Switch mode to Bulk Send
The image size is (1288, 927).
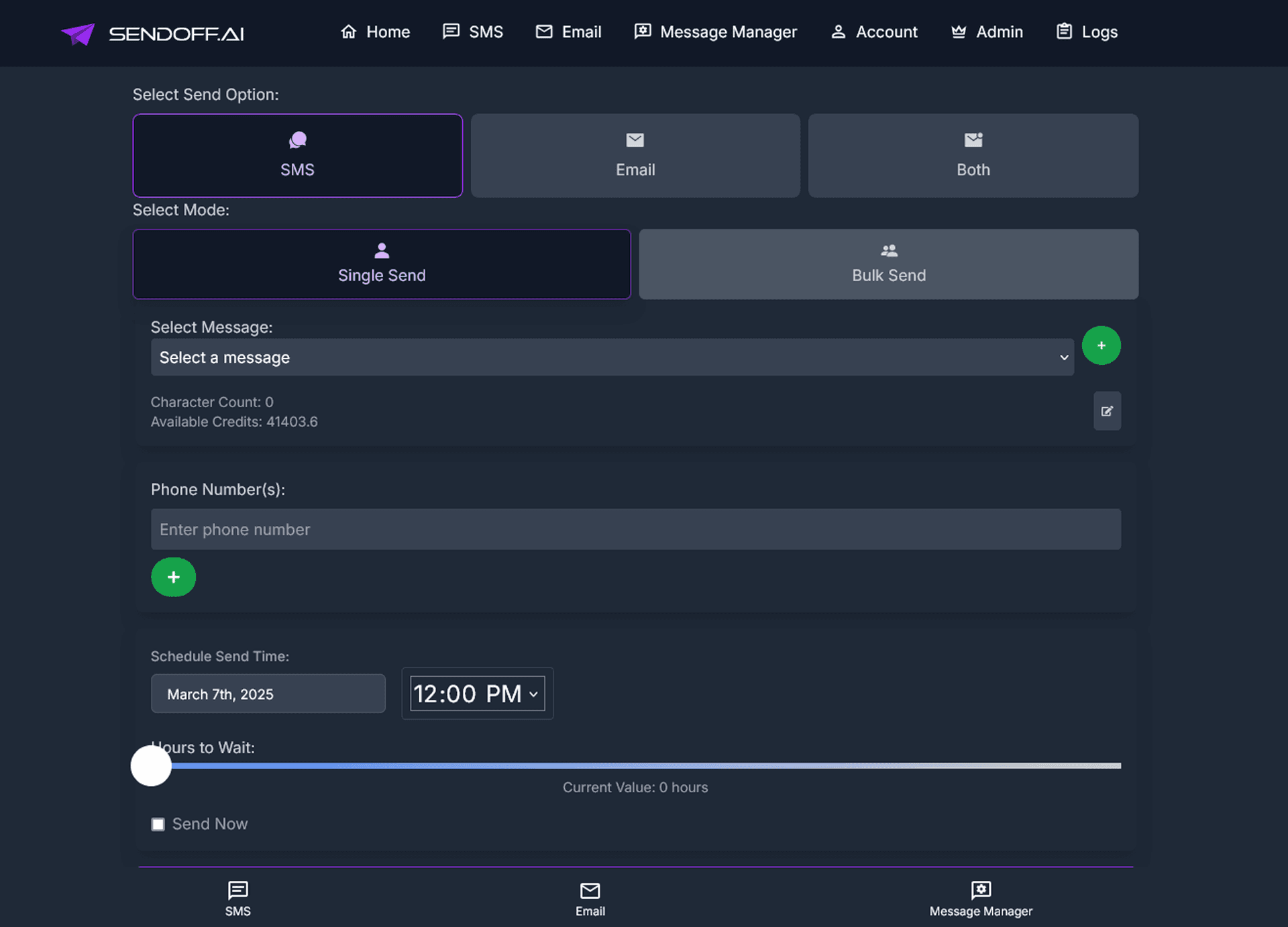(x=888, y=264)
